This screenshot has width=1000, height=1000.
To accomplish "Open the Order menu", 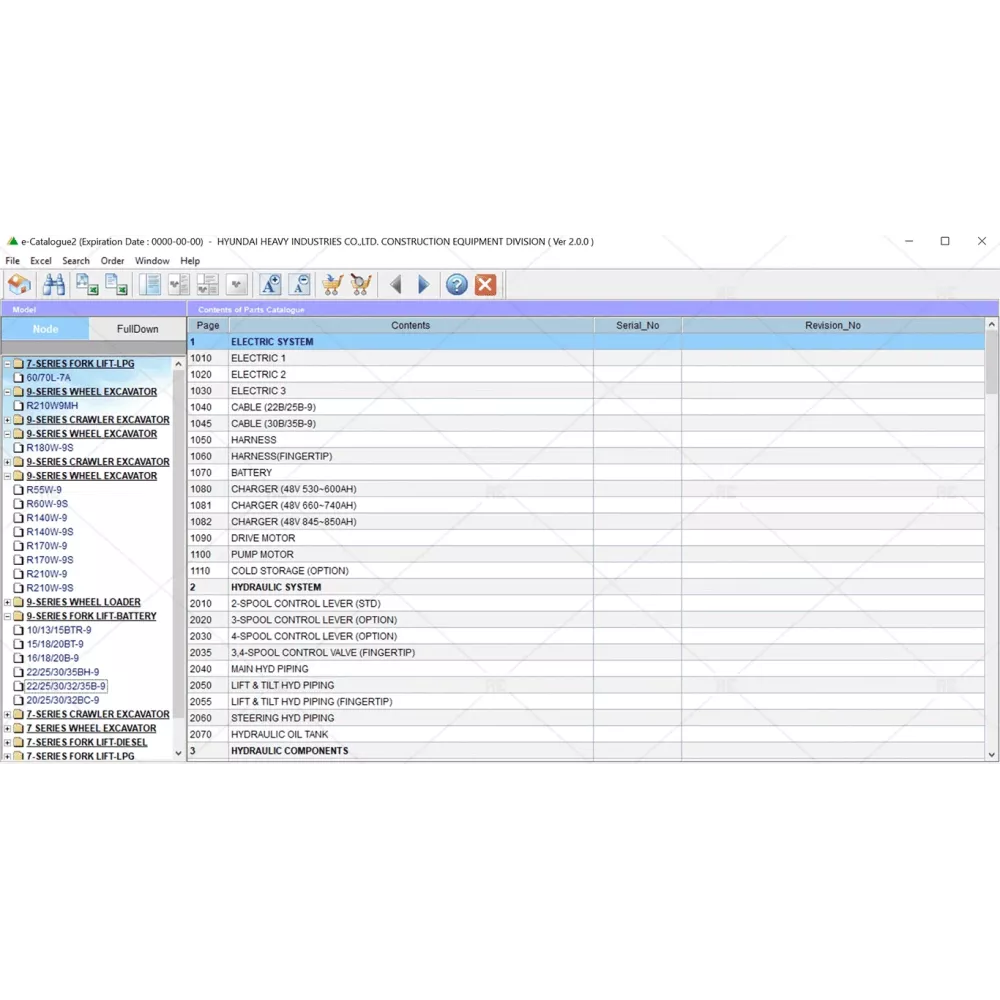I will pyautogui.click(x=112, y=261).
